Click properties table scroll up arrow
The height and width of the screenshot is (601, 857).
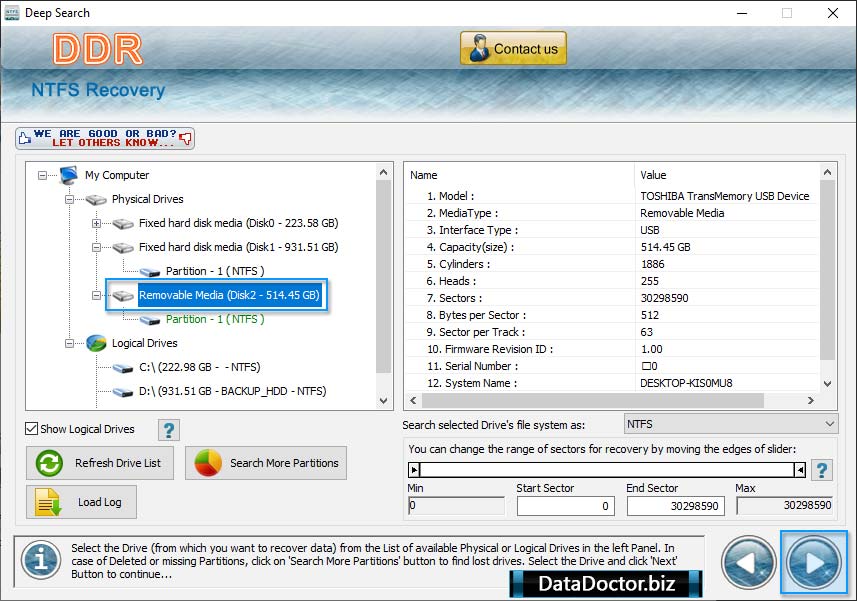(x=827, y=172)
